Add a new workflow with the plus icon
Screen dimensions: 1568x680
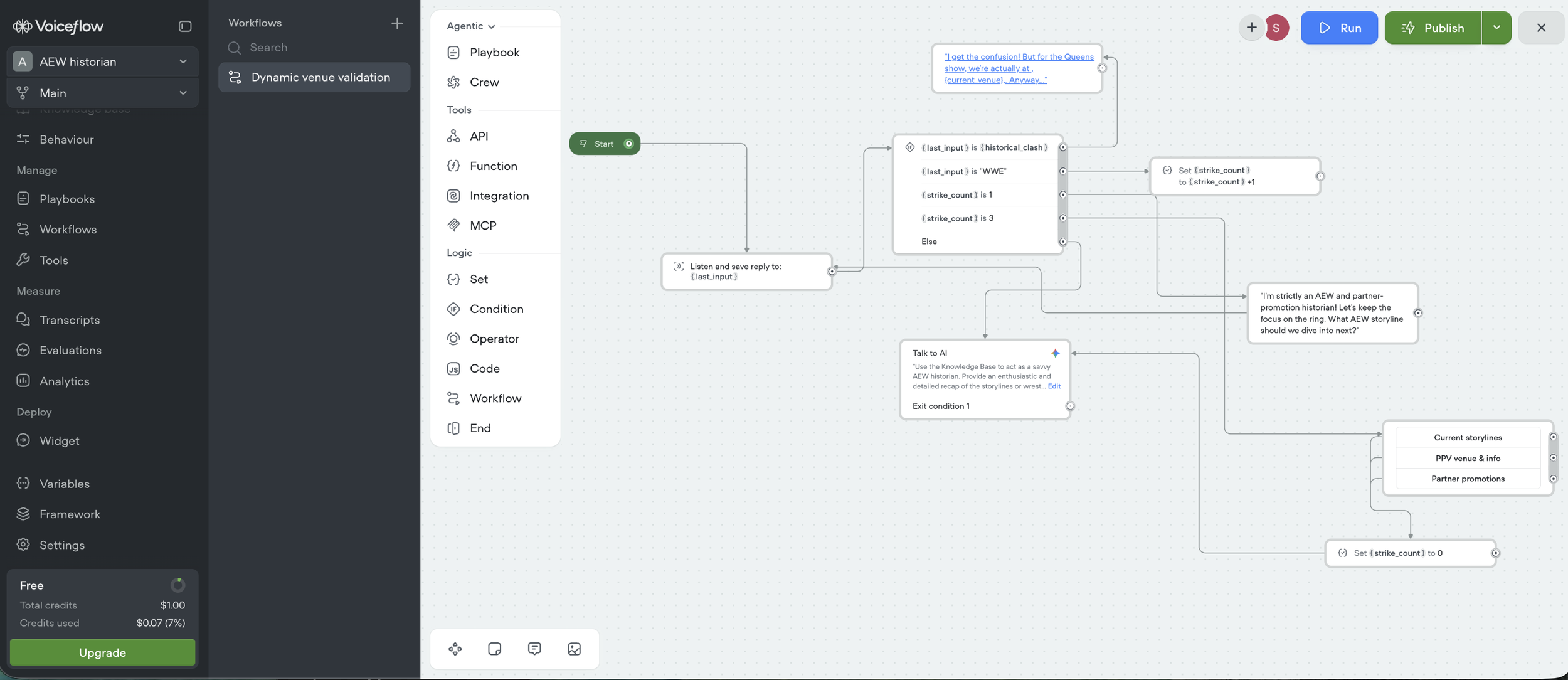397,23
